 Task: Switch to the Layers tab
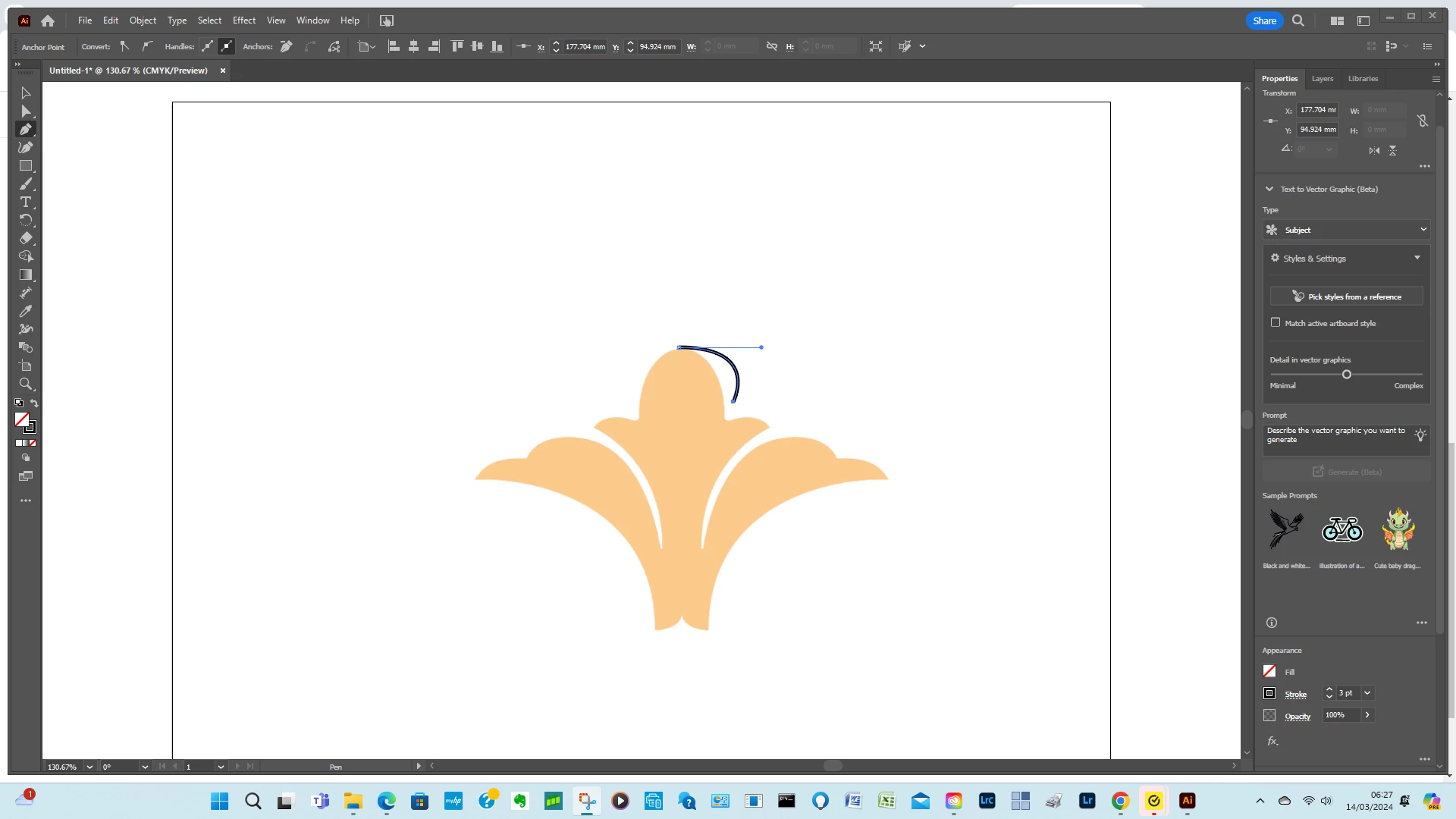pyautogui.click(x=1323, y=79)
